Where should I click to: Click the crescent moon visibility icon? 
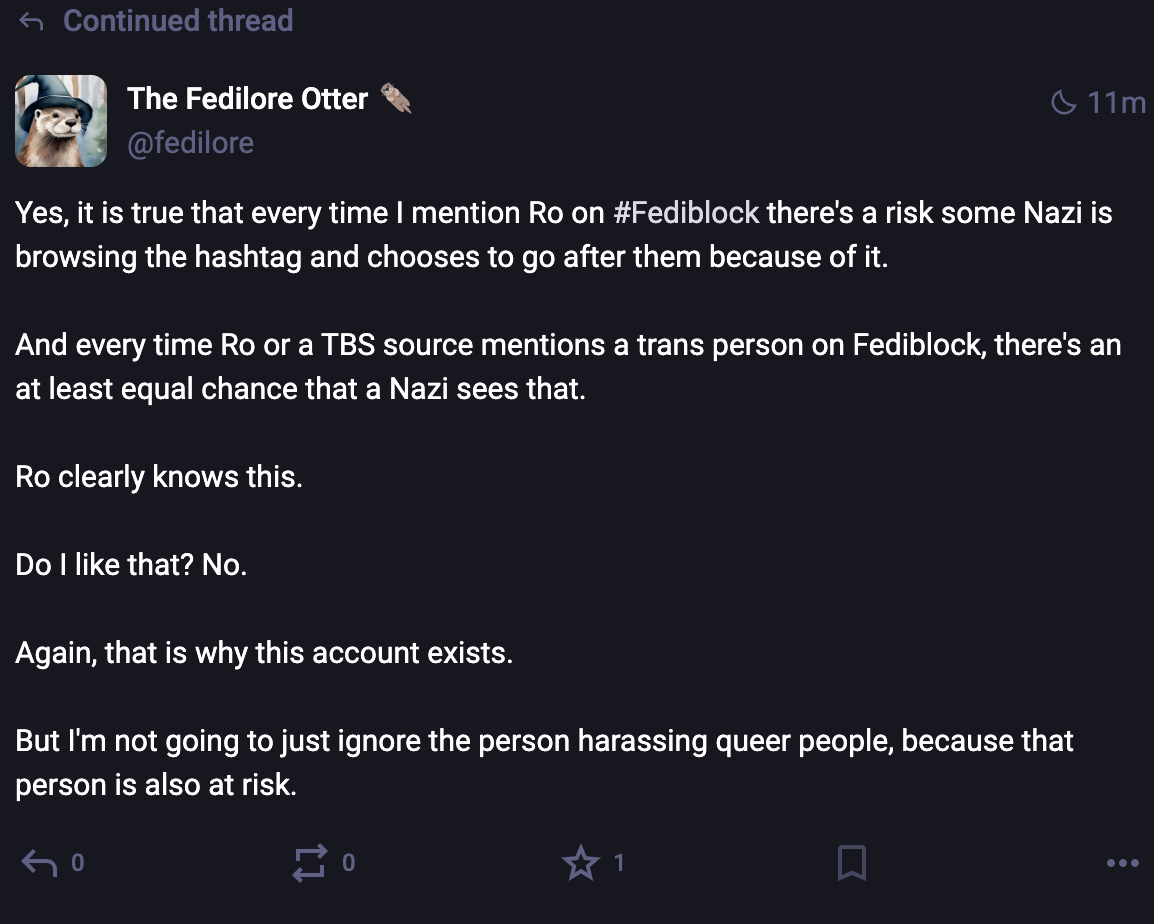1063,102
